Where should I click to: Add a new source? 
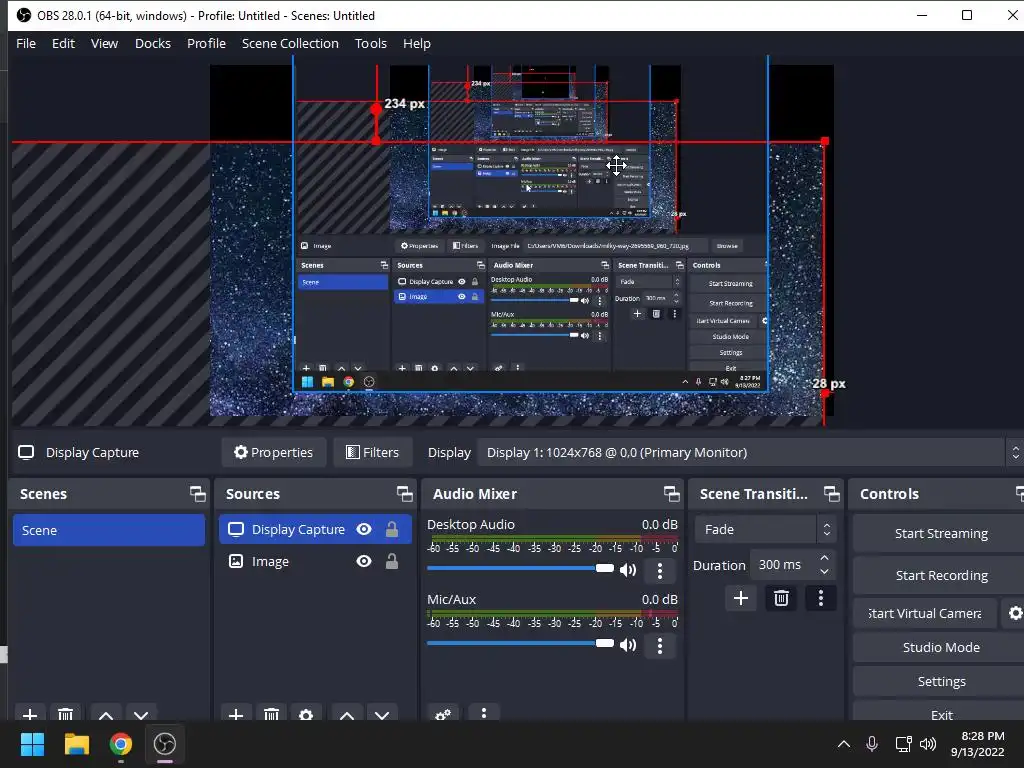[x=236, y=714]
